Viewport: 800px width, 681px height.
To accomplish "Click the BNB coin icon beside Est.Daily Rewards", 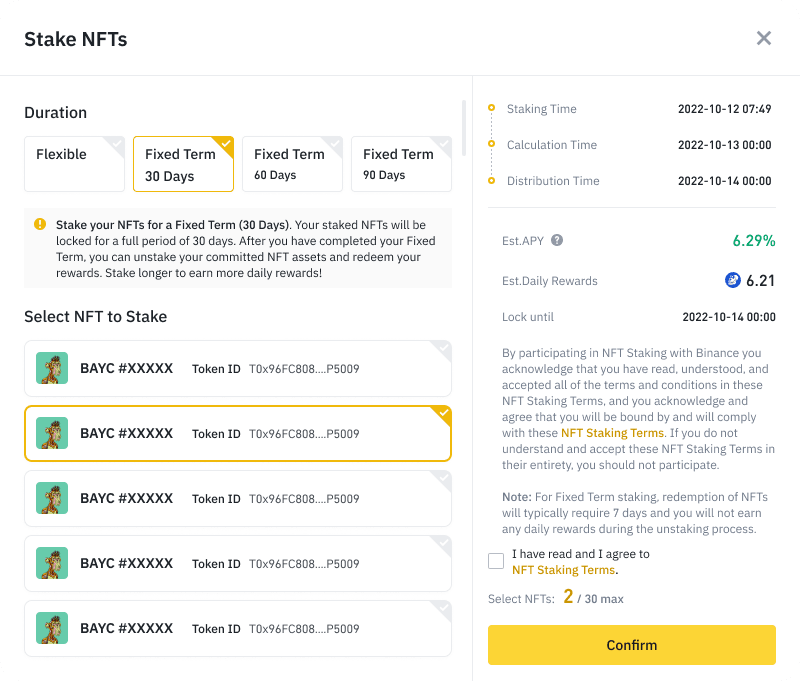I will (x=733, y=280).
